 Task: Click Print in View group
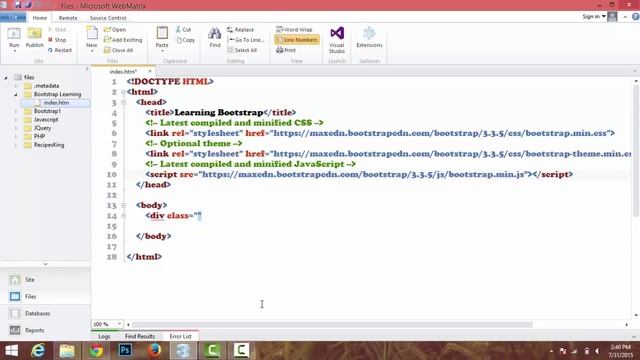[x=286, y=50]
